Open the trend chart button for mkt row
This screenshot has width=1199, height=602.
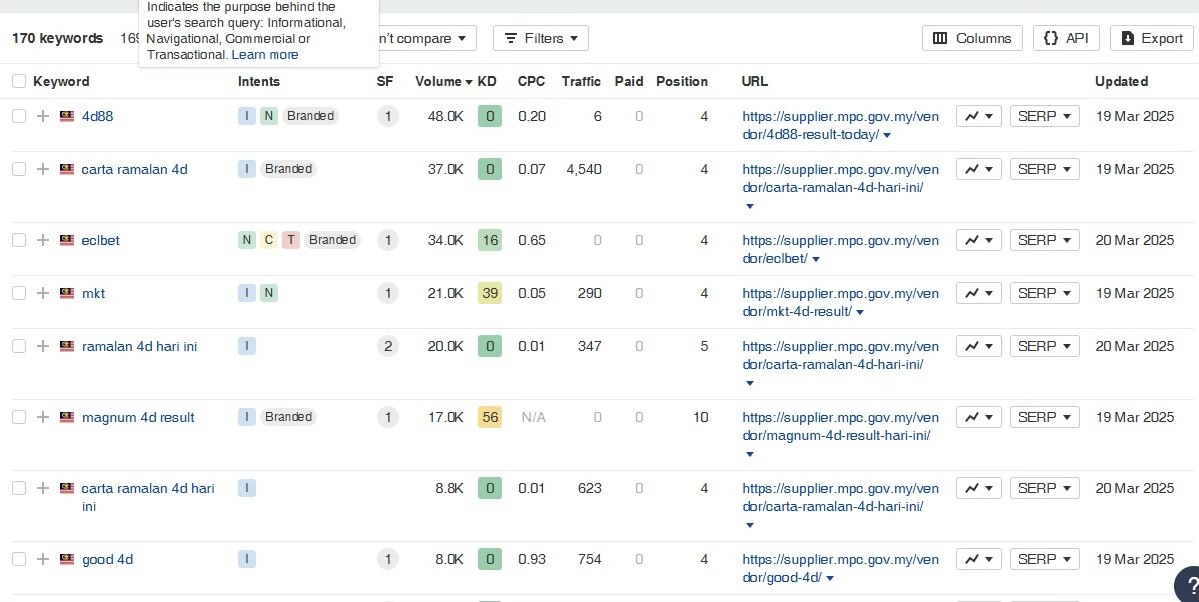[979, 293]
